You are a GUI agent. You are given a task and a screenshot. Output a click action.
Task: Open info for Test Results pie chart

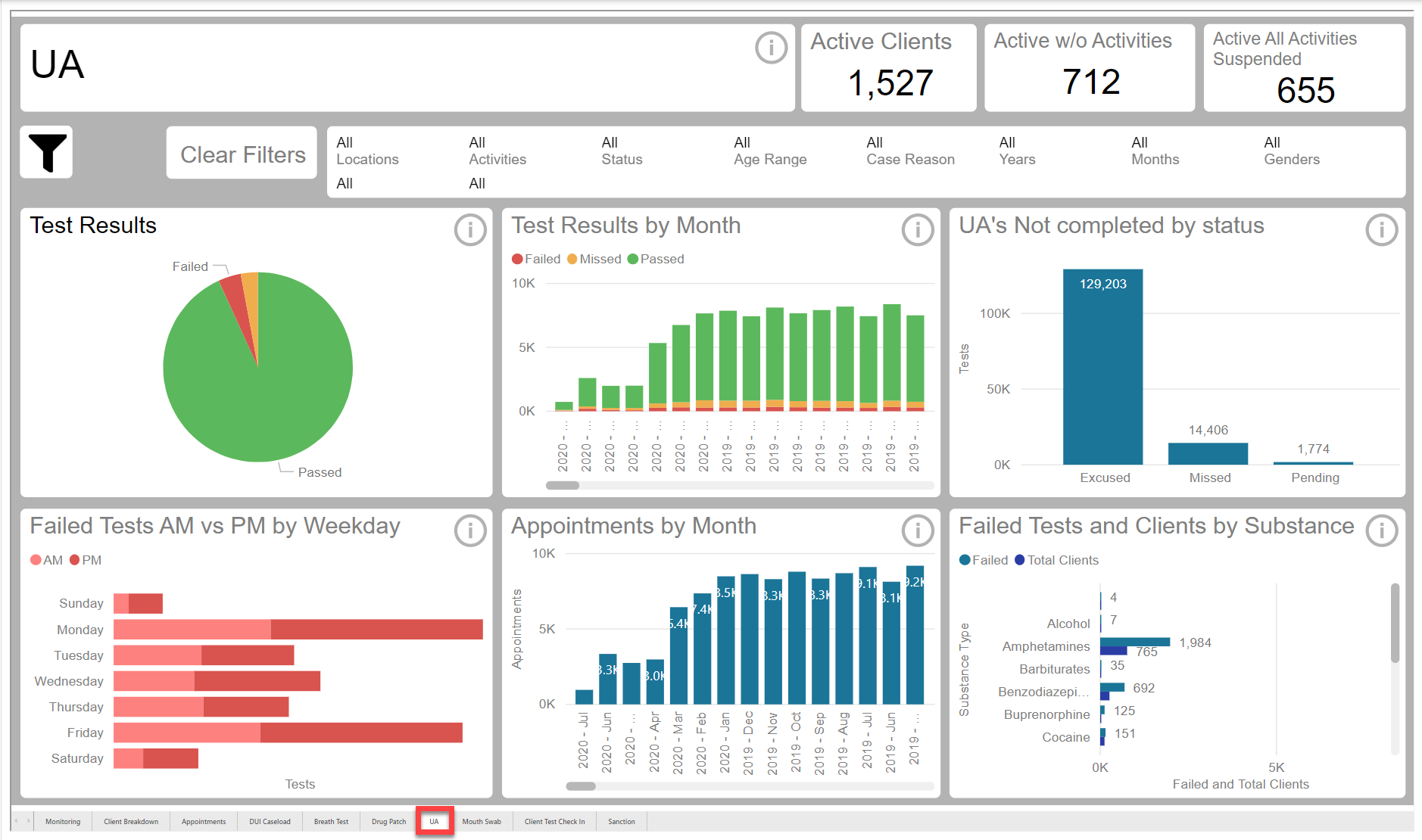point(469,229)
